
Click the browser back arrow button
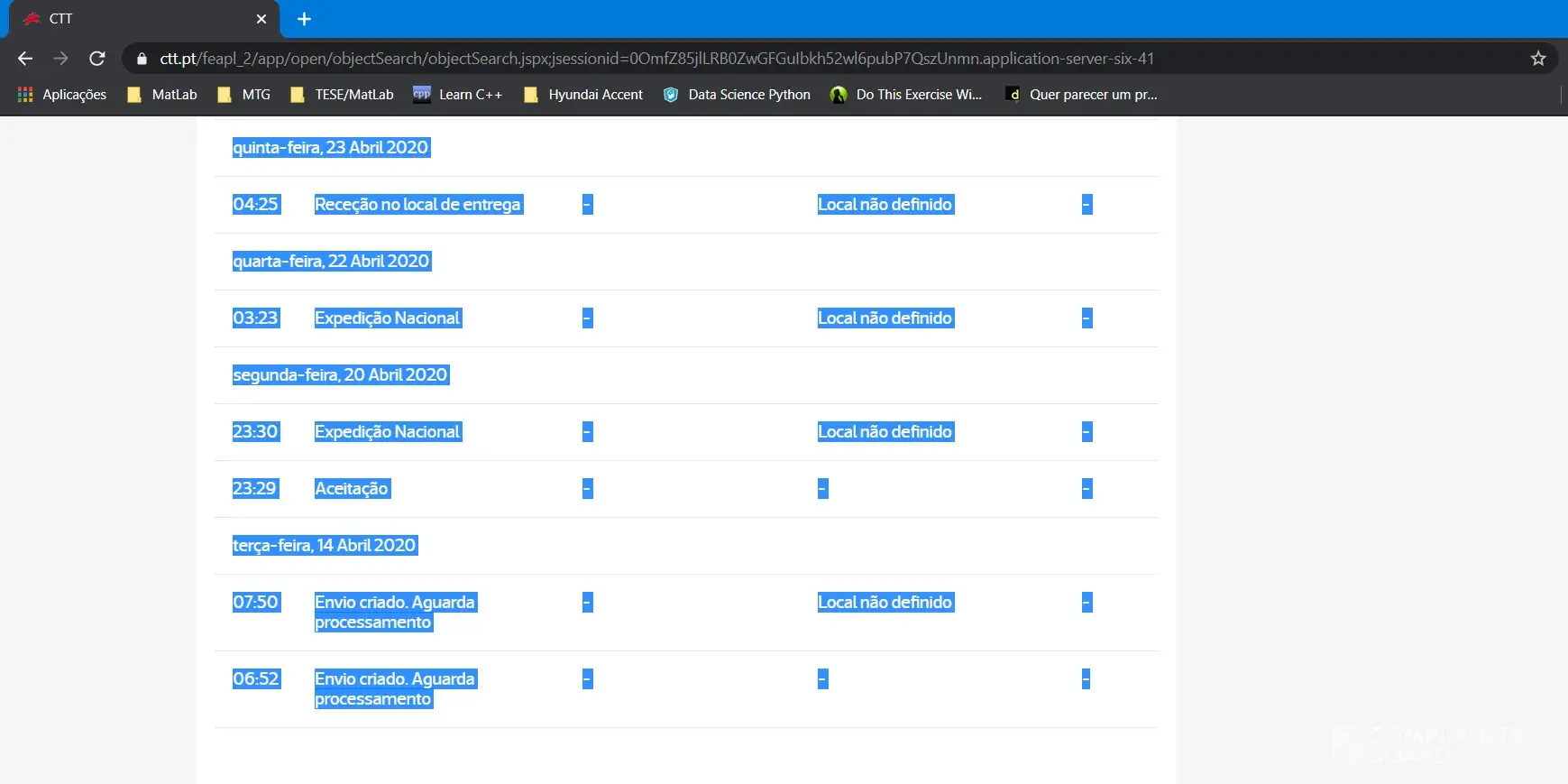(x=25, y=59)
